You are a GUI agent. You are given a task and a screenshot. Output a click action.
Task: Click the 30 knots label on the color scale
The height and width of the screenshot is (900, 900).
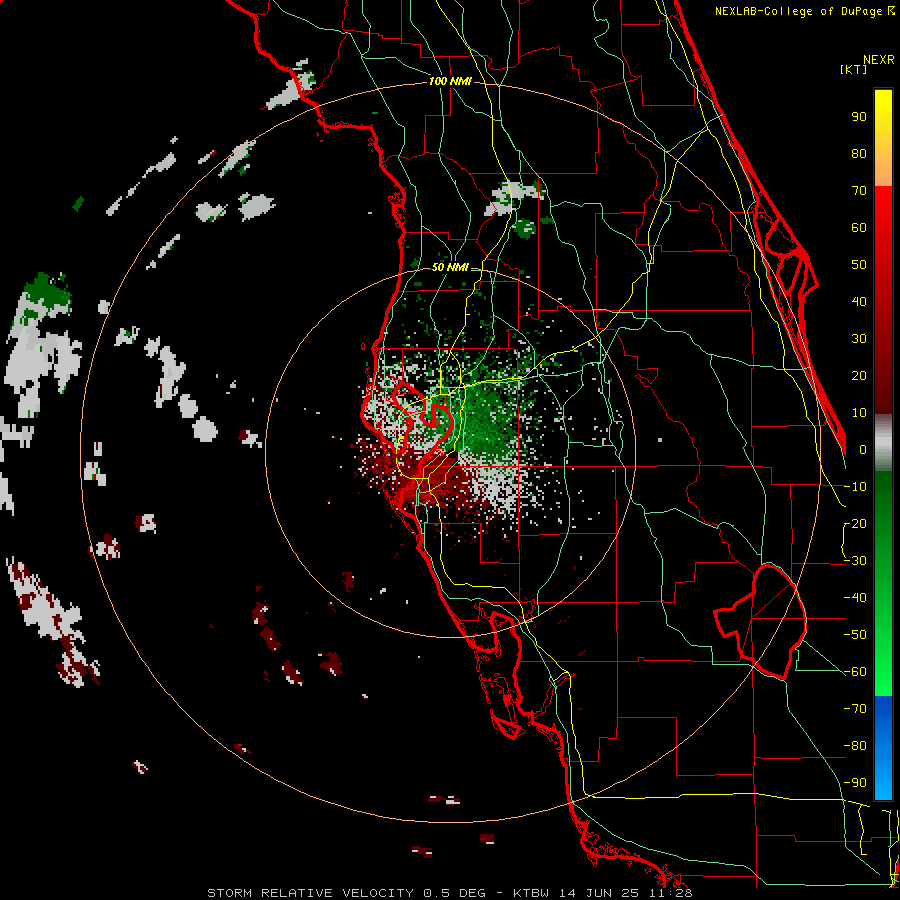859,339
